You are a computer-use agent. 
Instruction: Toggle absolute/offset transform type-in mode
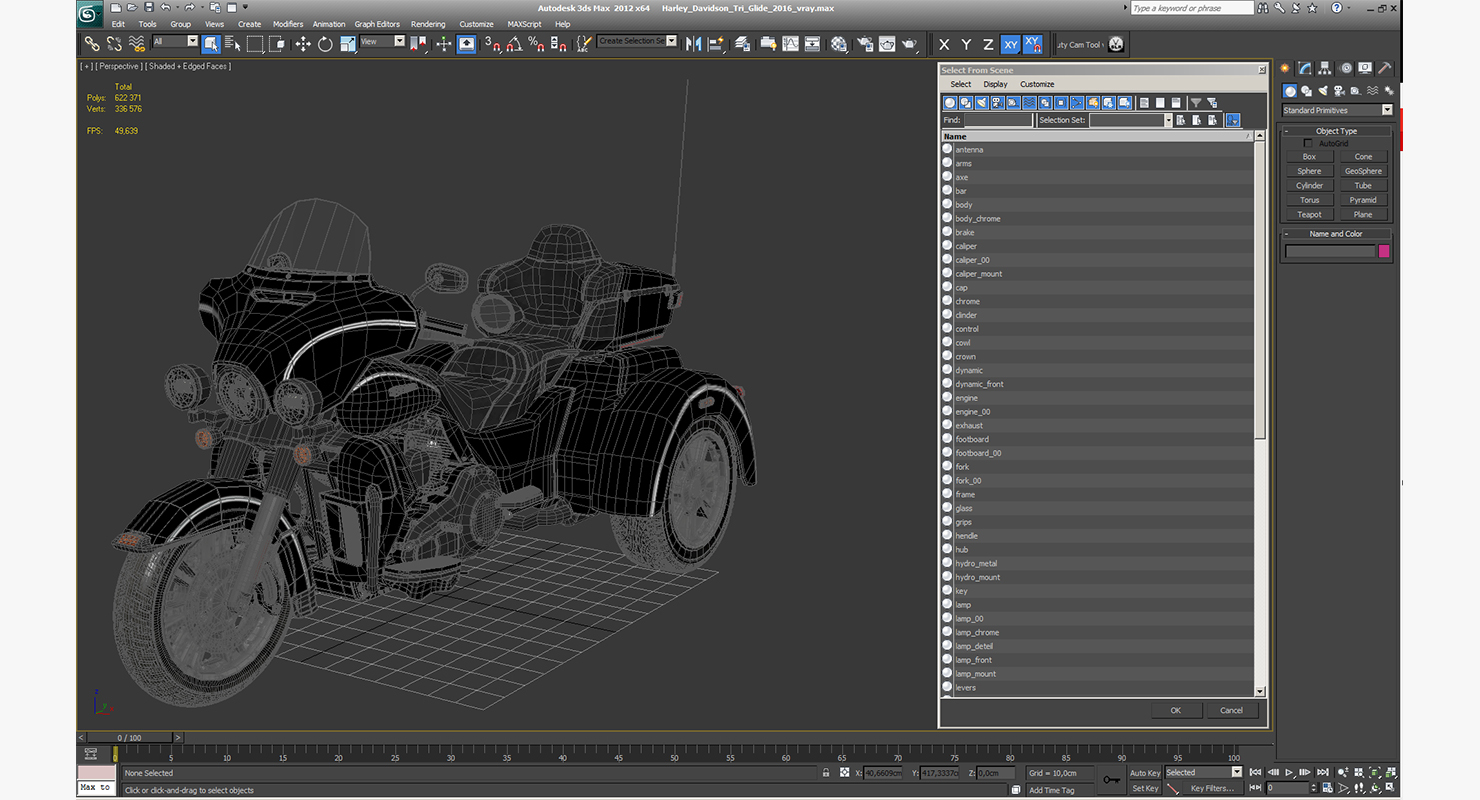coord(844,773)
